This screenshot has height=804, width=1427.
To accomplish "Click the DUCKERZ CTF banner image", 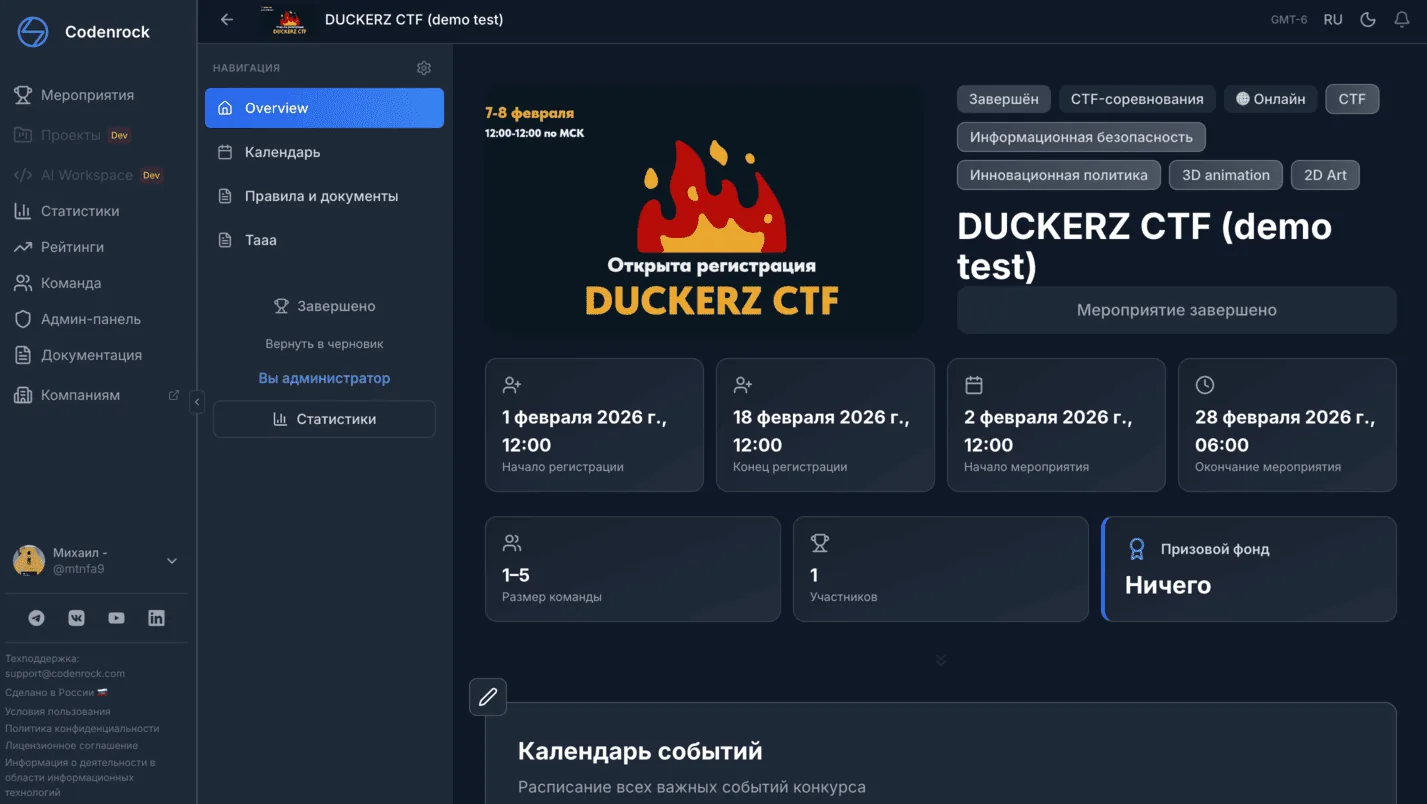I will click(704, 210).
